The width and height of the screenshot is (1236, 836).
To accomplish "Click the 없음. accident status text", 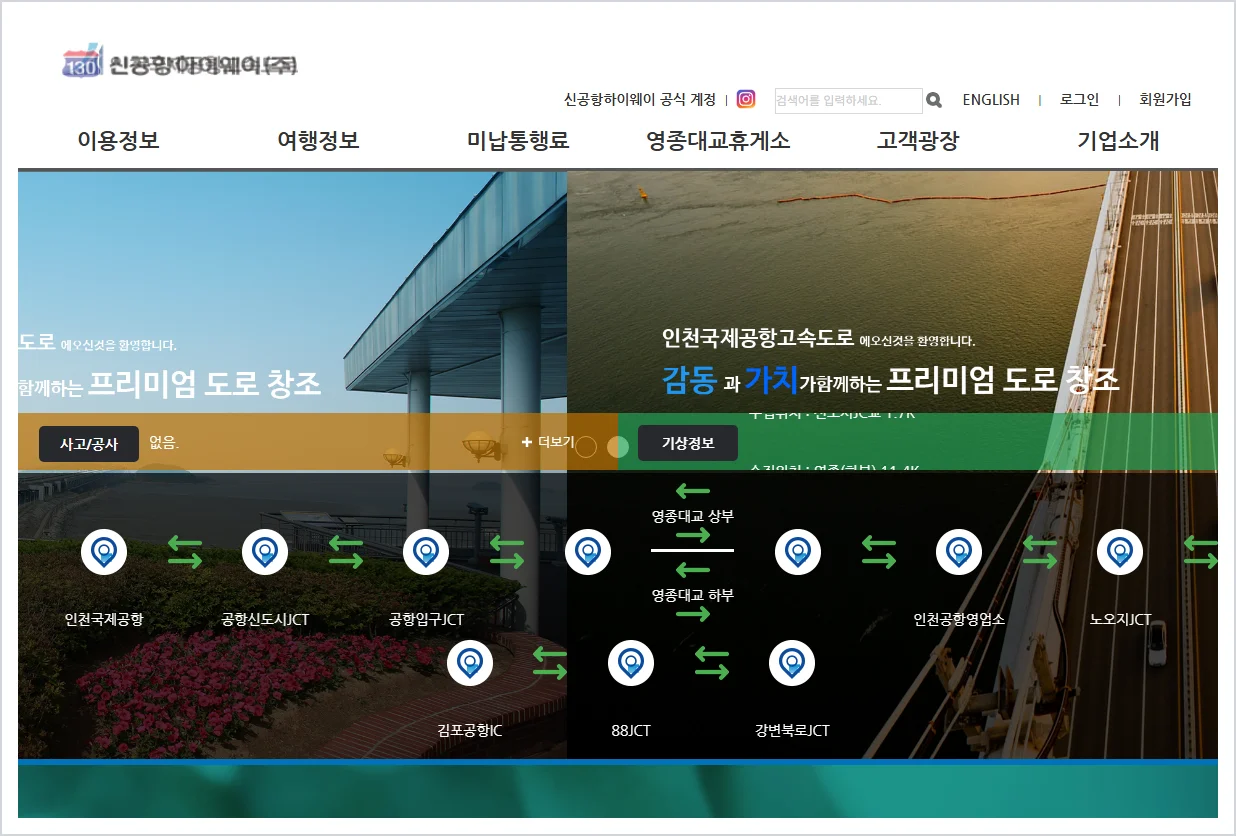I will [x=164, y=442].
